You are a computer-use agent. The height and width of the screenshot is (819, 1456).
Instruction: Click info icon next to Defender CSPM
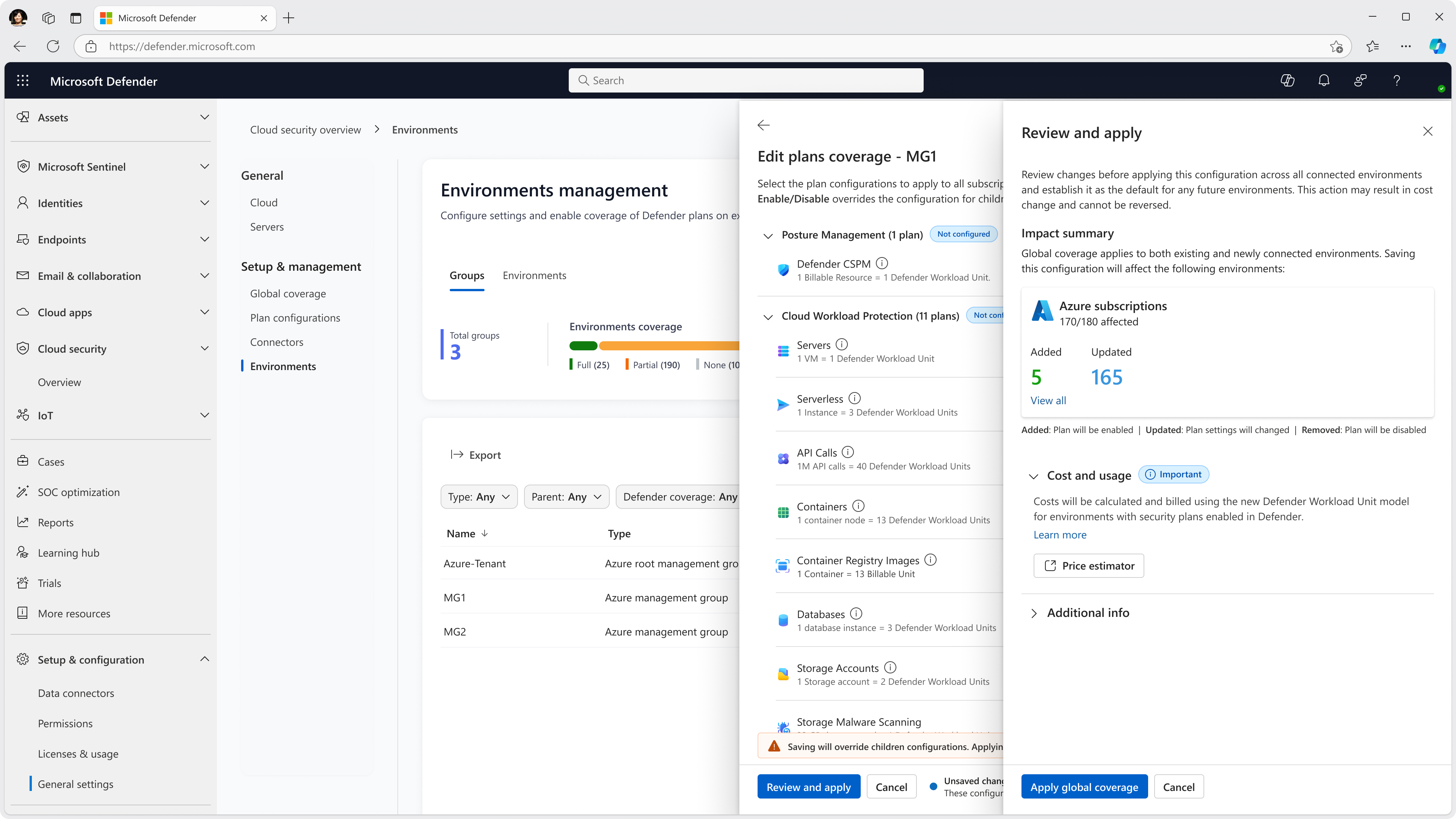point(882,264)
